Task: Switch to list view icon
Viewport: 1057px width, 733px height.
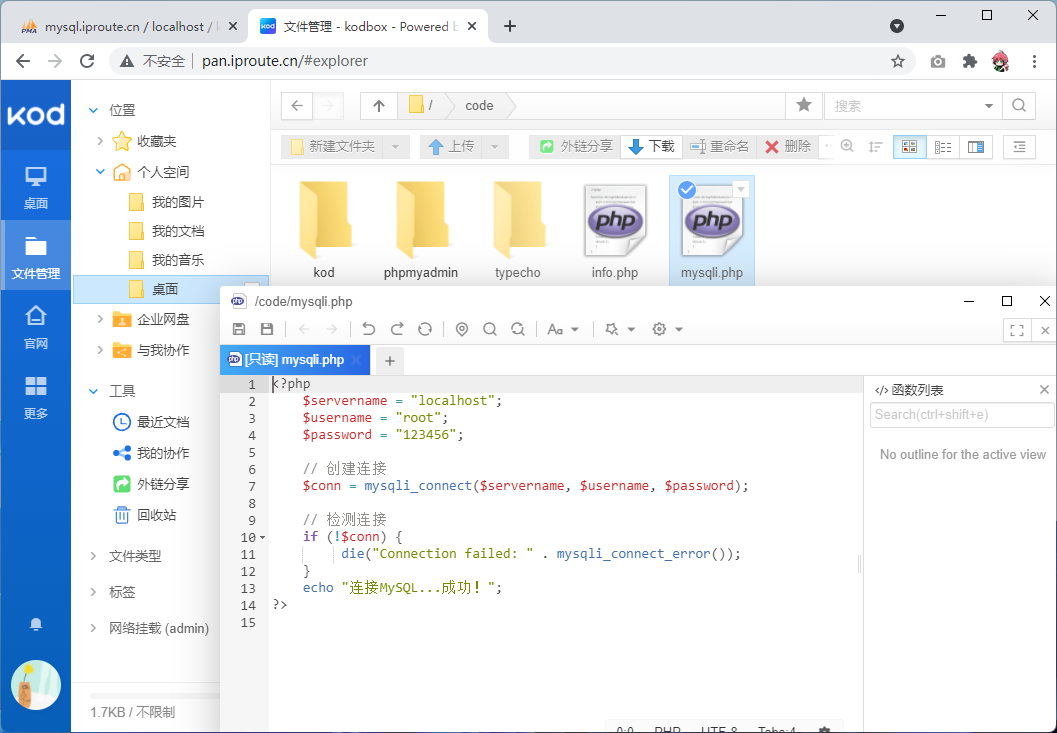Action: (942, 147)
